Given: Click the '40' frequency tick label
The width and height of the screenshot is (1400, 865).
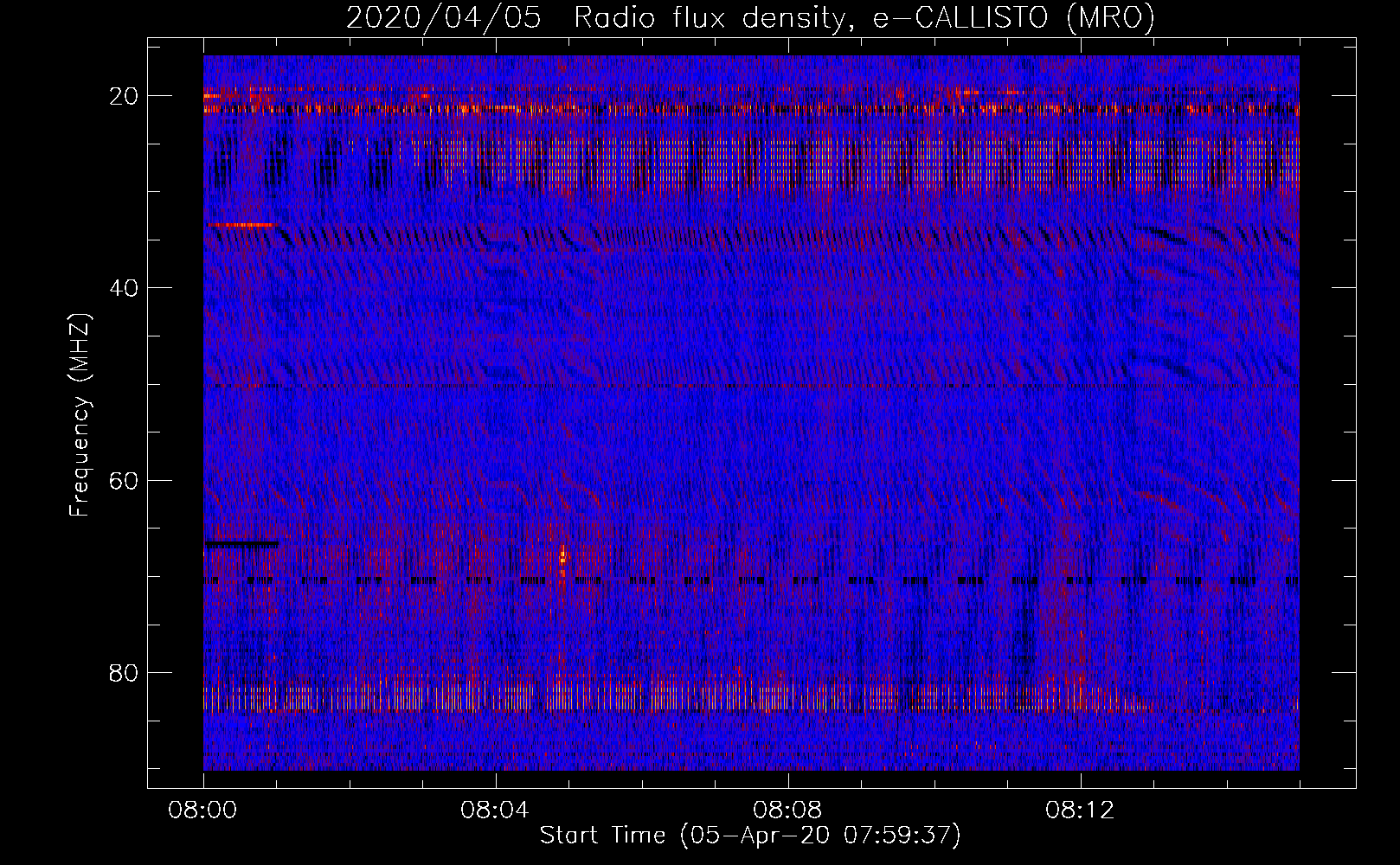Looking at the screenshot, I should point(125,287).
